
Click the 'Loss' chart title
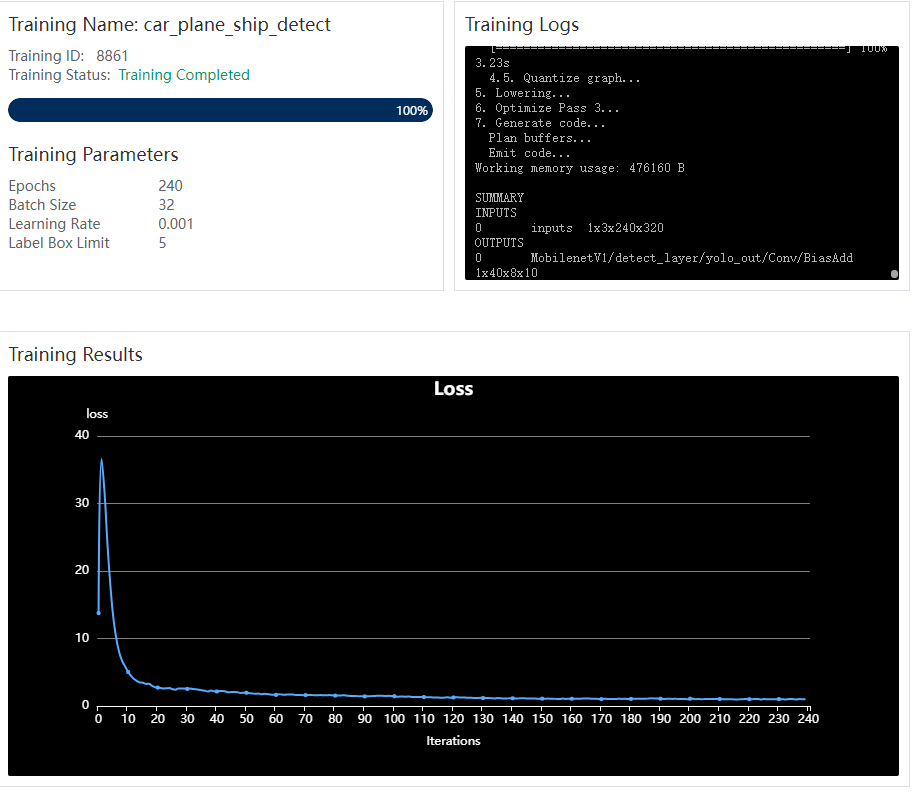[x=454, y=389]
